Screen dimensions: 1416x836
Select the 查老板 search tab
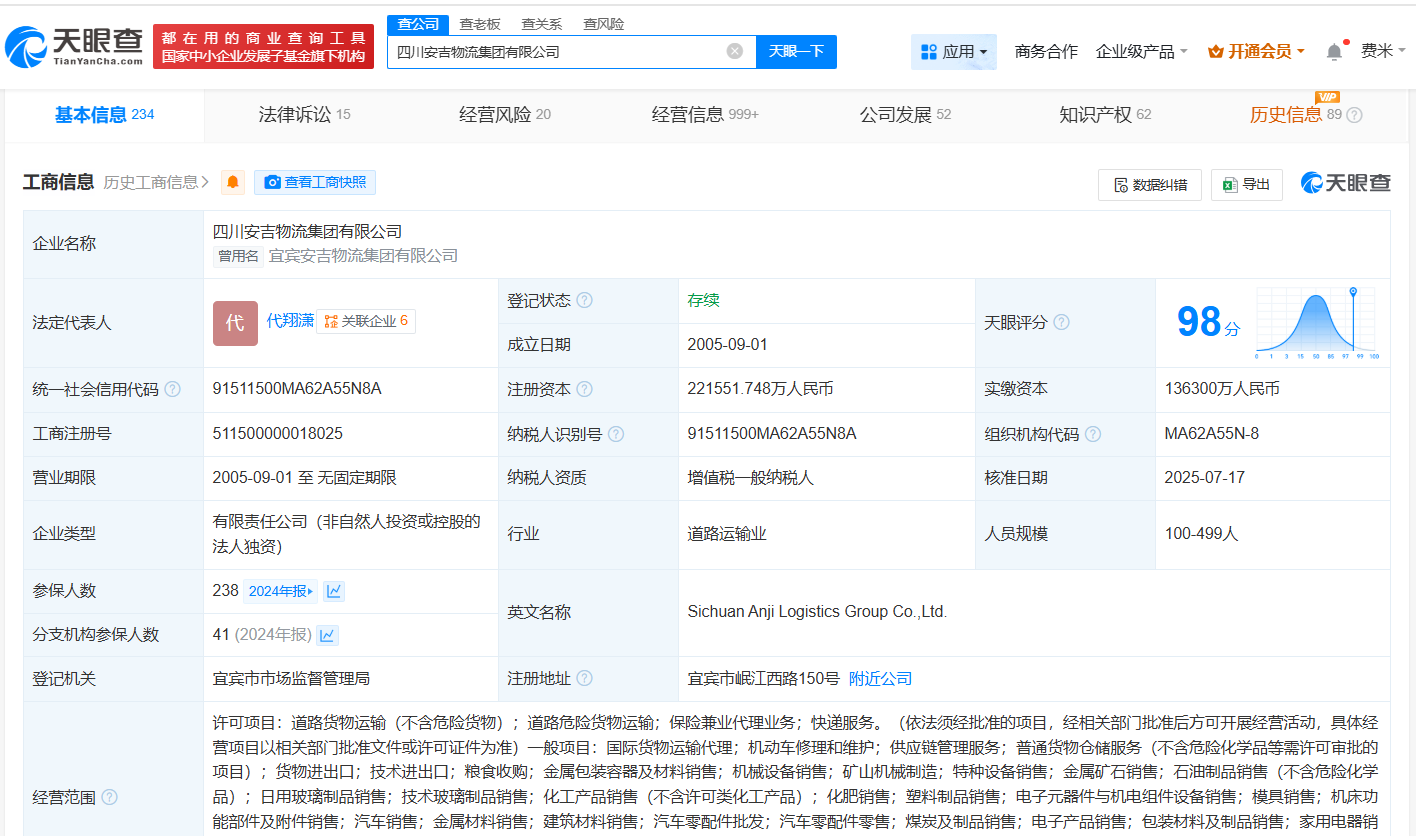pos(479,24)
